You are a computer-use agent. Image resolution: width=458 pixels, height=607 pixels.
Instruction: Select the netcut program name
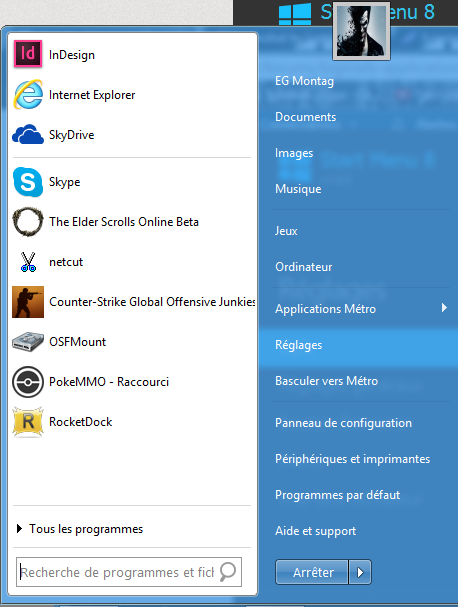pos(66,262)
